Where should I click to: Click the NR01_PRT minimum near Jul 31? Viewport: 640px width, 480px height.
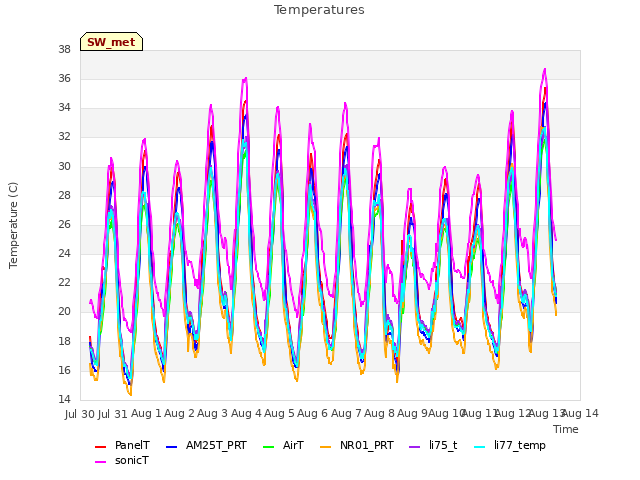(130, 394)
